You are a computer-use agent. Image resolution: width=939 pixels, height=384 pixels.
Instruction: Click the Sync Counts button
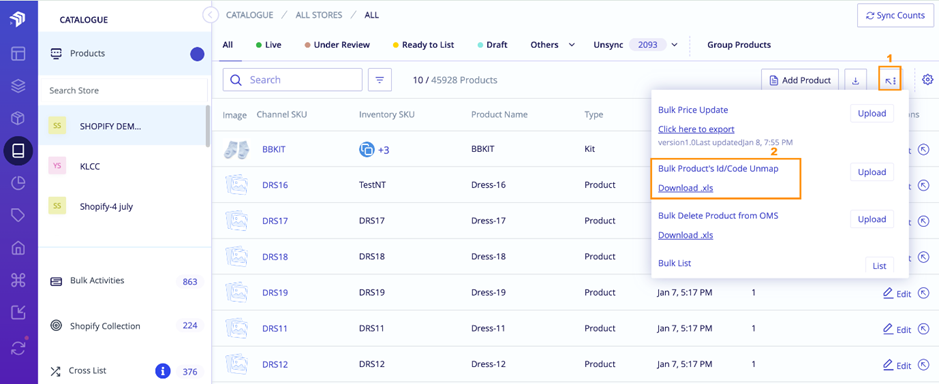895,16
